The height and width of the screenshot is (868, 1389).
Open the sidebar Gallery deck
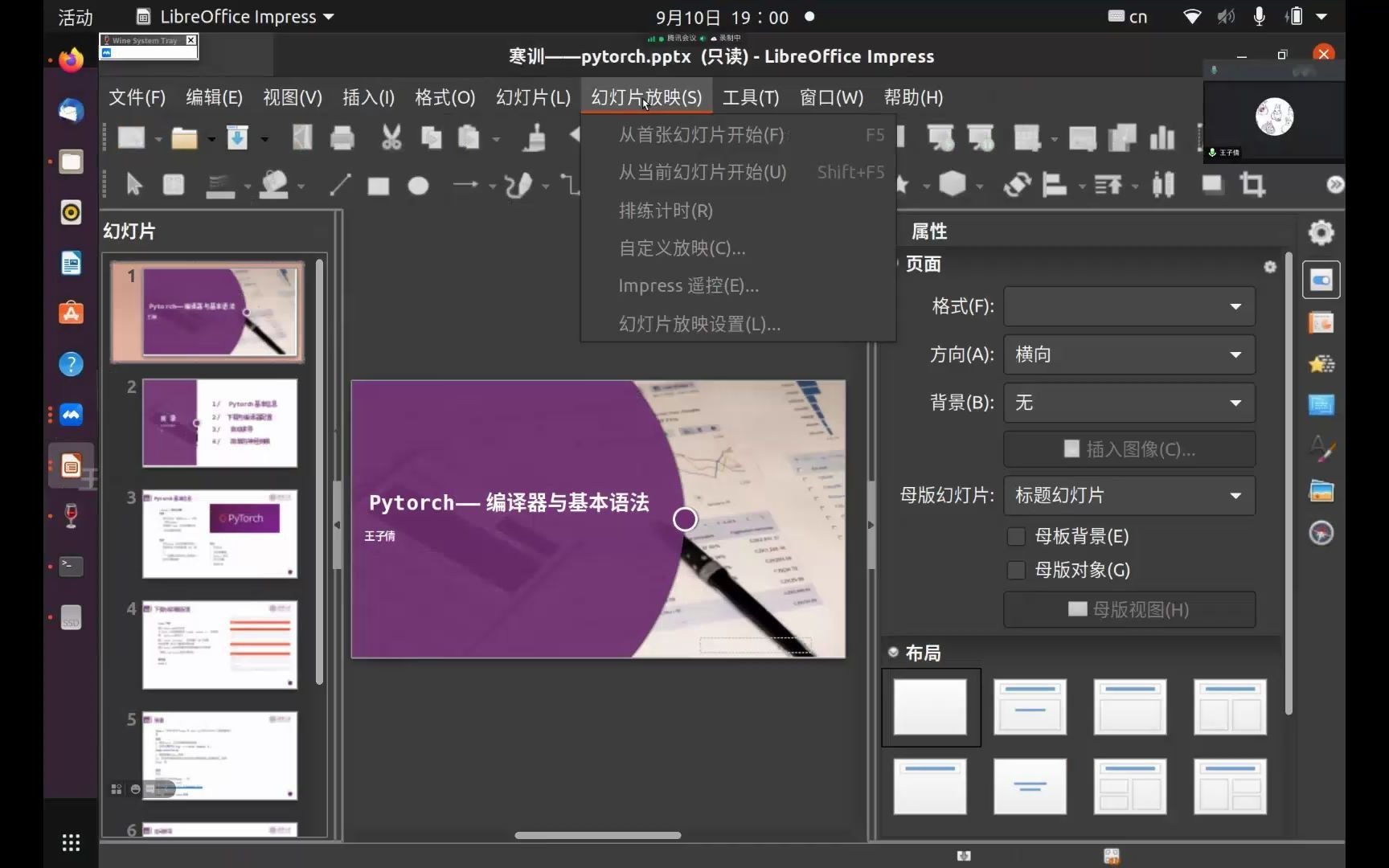pyautogui.click(x=1321, y=490)
